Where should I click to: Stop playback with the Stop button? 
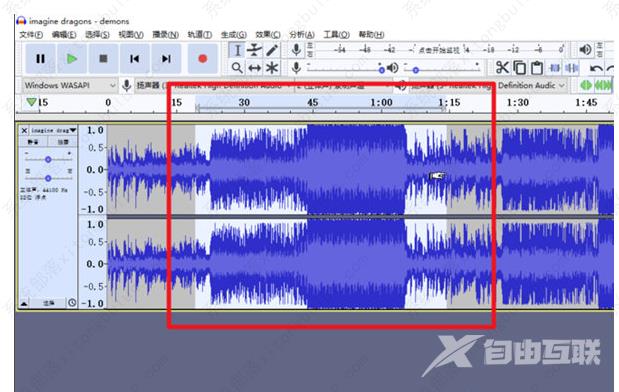click(x=103, y=59)
